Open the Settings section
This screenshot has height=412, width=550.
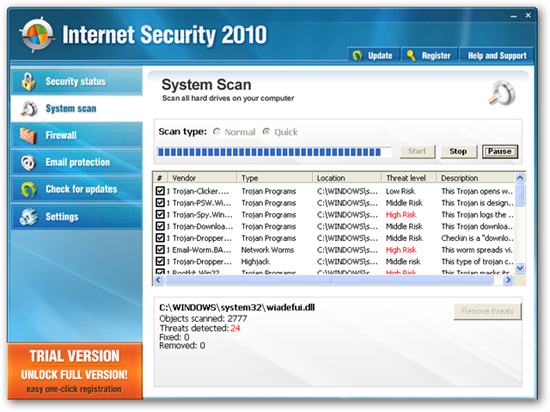coord(76,216)
